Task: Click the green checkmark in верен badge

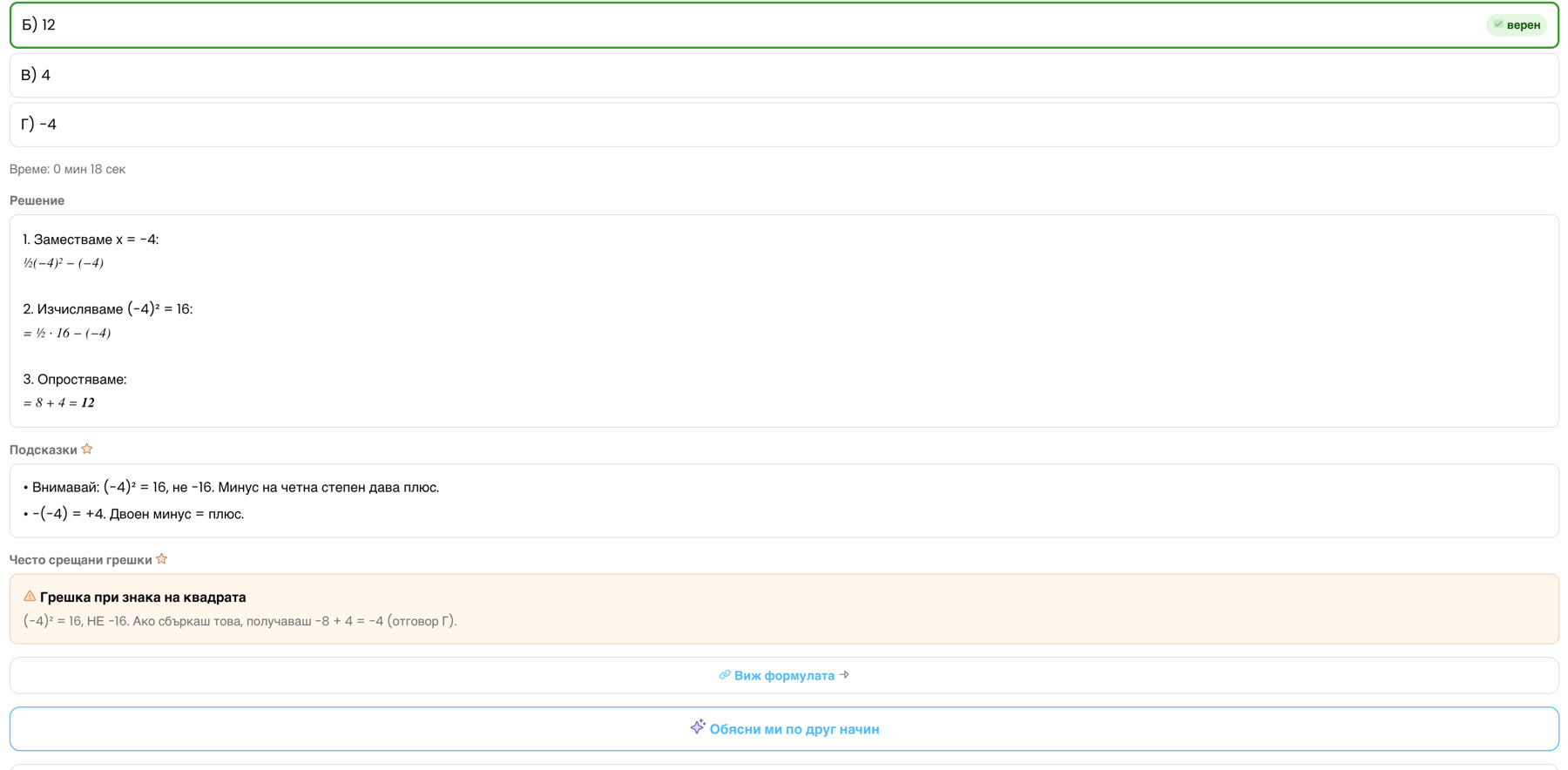Action: pos(1498,24)
